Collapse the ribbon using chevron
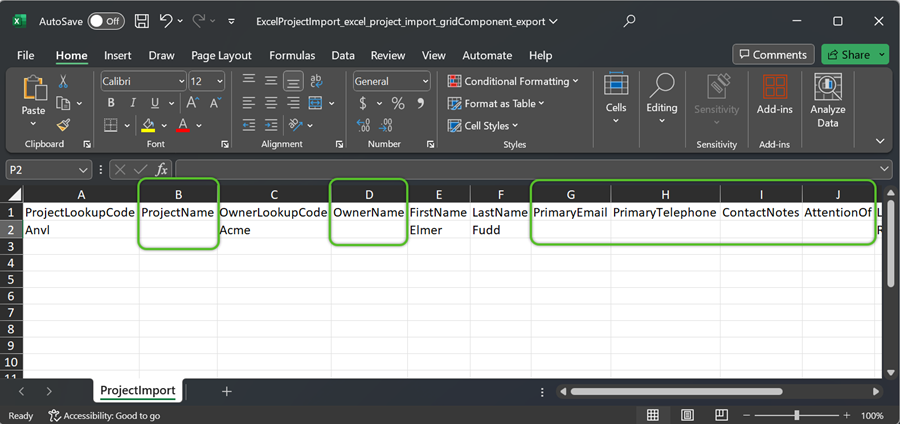The width and height of the screenshot is (900, 424). click(x=880, y=141)
